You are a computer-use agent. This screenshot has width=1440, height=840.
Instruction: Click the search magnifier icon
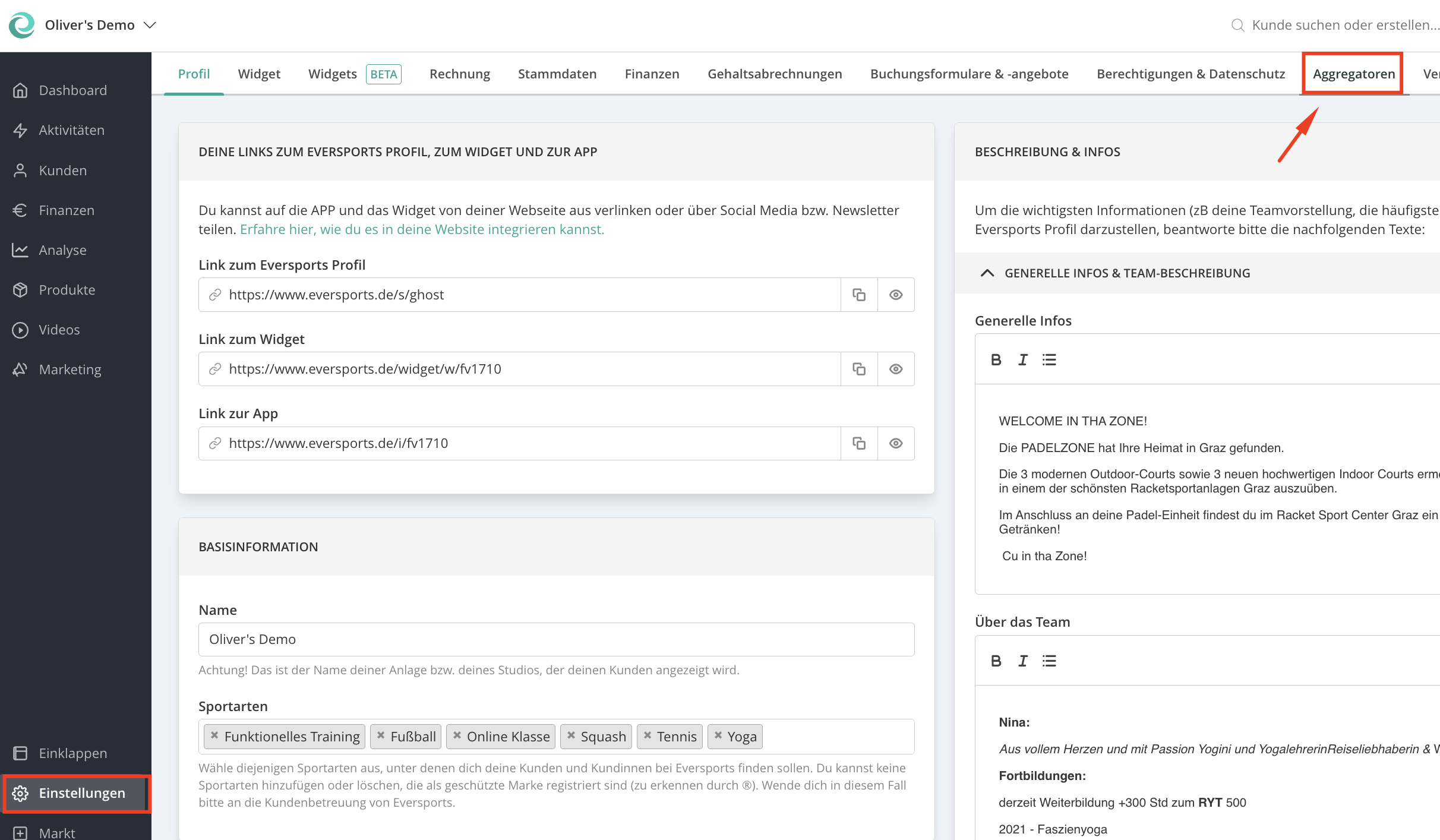1237,25
